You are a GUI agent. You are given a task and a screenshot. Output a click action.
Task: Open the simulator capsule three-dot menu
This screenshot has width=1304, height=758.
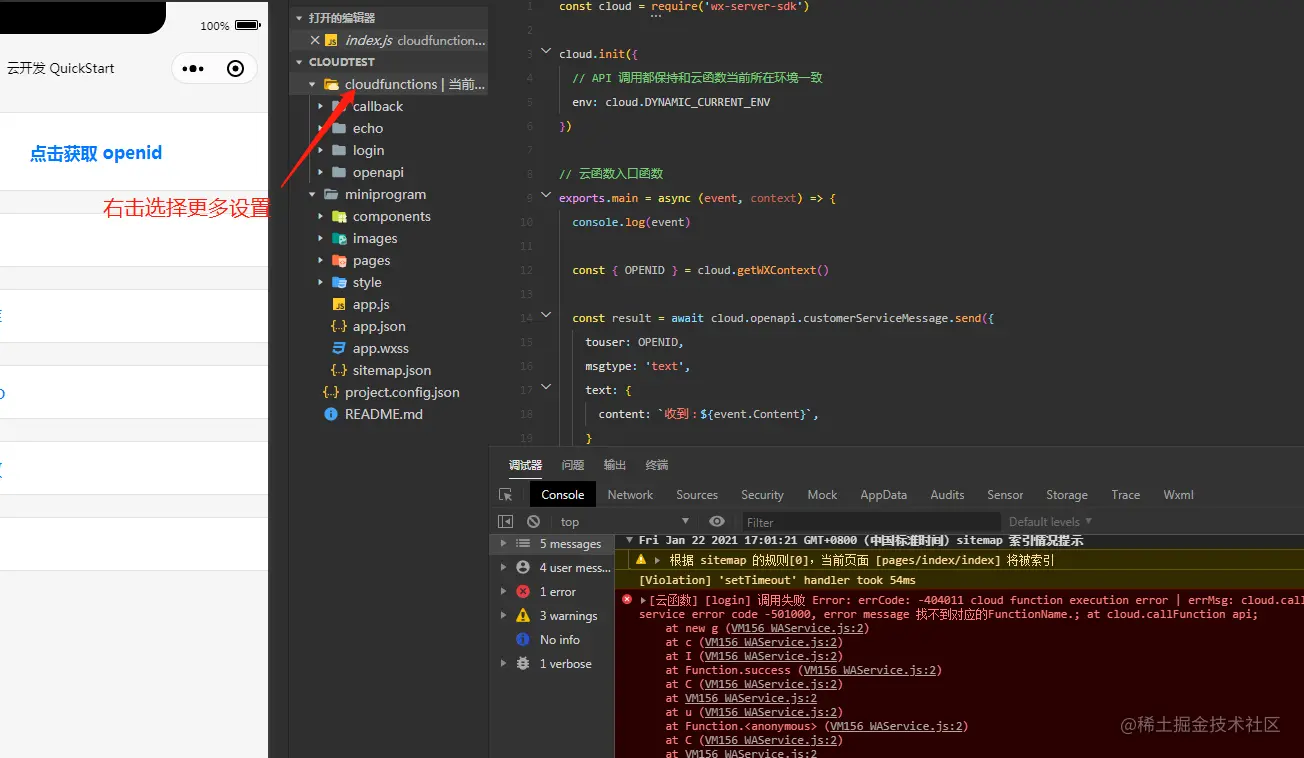(x=193, y=69)
